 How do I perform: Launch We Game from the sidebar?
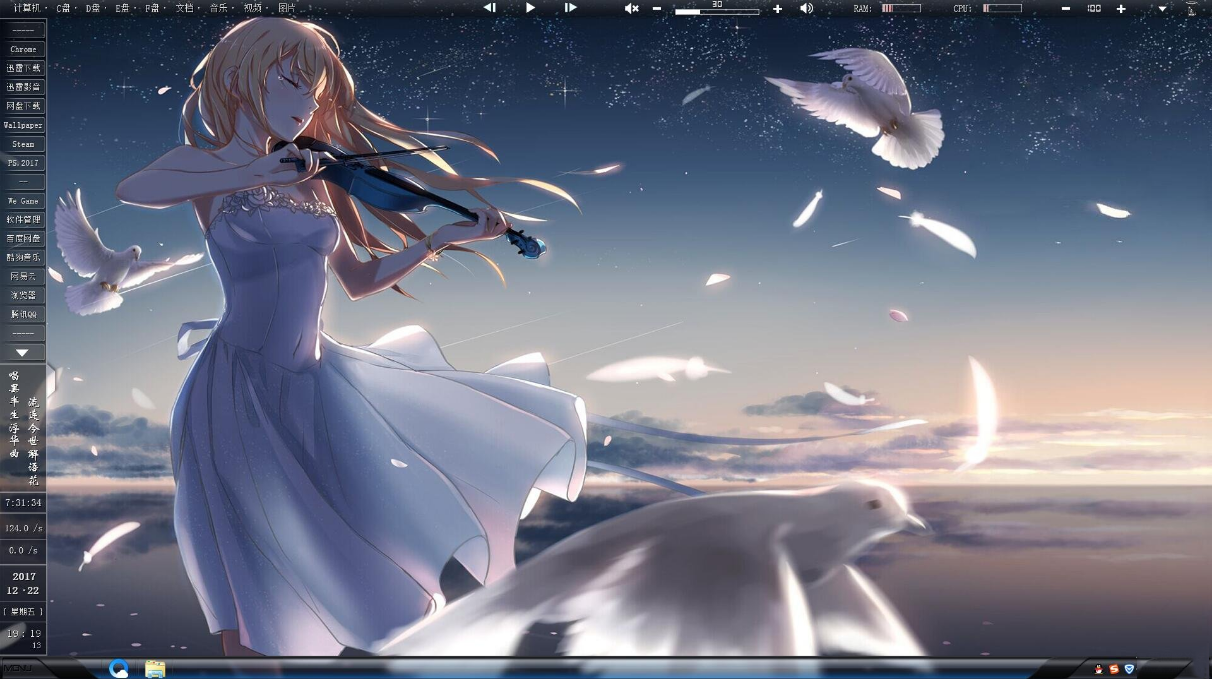(x=23, y=201)
